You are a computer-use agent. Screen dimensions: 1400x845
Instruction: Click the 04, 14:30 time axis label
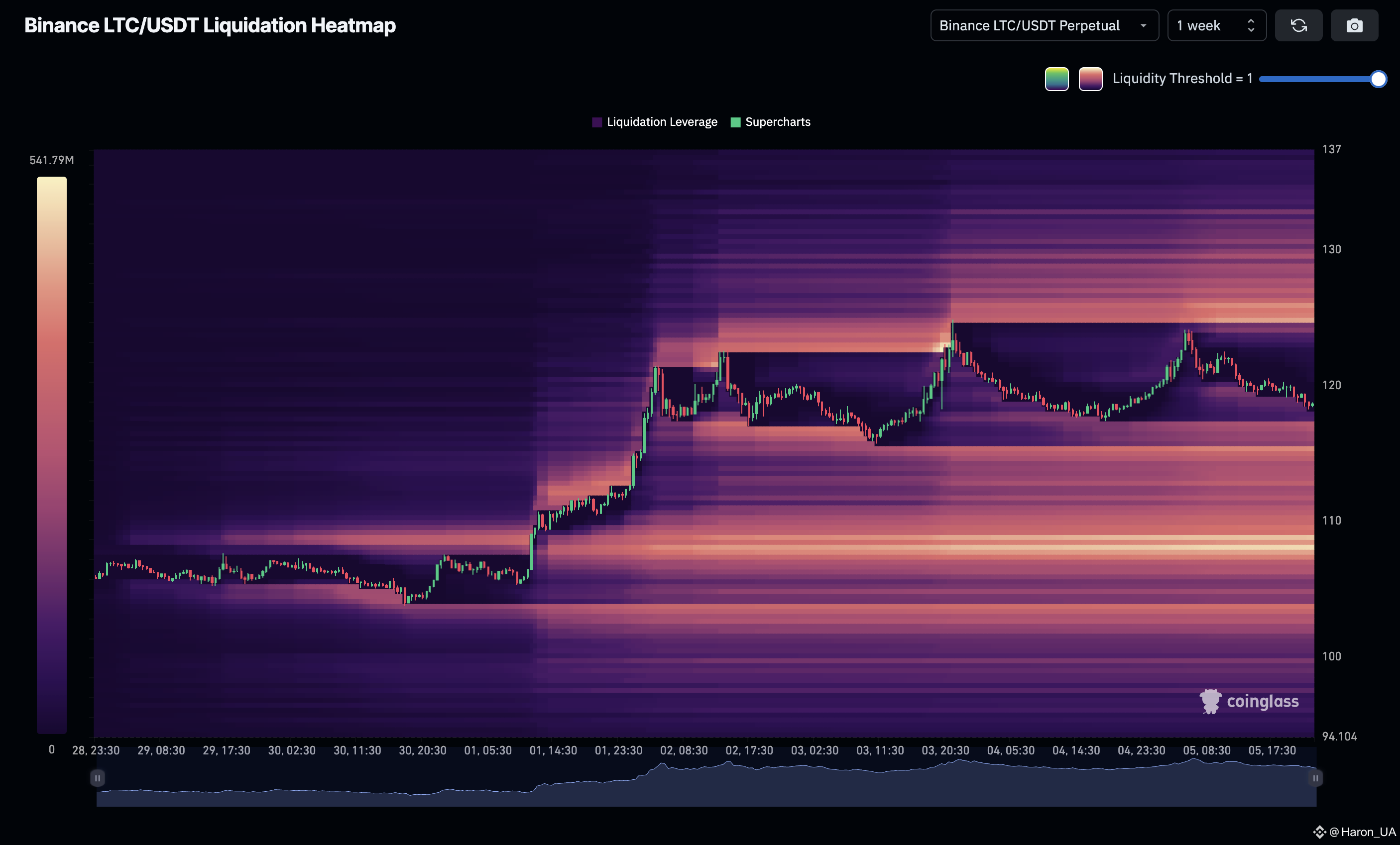coord(1076,751)
